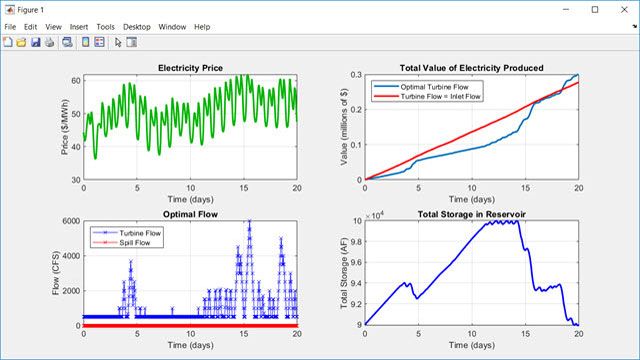Select 'Time (days)' label under Electricity Price plot
Viewport: 640px width, 360px height.
(x=190, y=199)
